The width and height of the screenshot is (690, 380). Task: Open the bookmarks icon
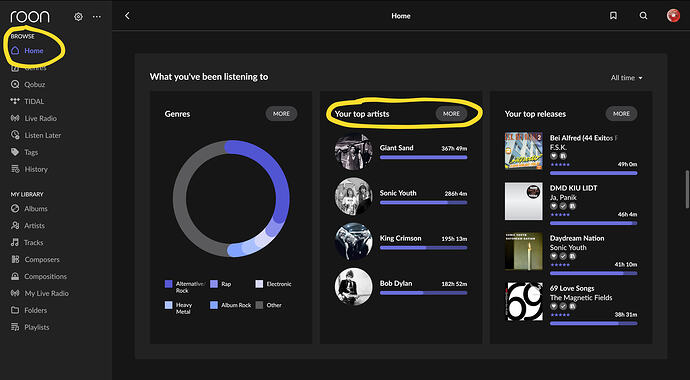(613, 16)
